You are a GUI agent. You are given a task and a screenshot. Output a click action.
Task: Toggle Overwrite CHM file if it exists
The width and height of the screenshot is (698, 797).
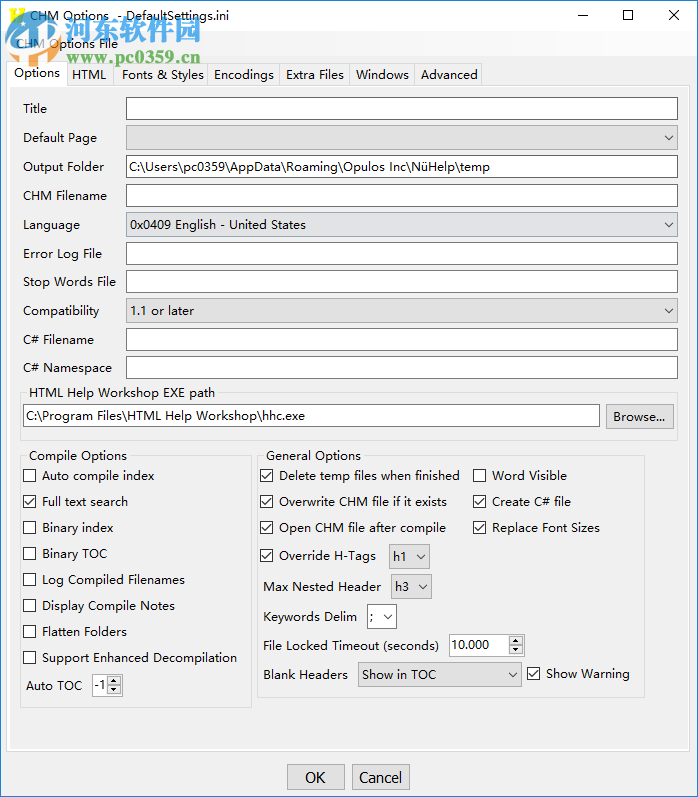click(x=267, y=502)
